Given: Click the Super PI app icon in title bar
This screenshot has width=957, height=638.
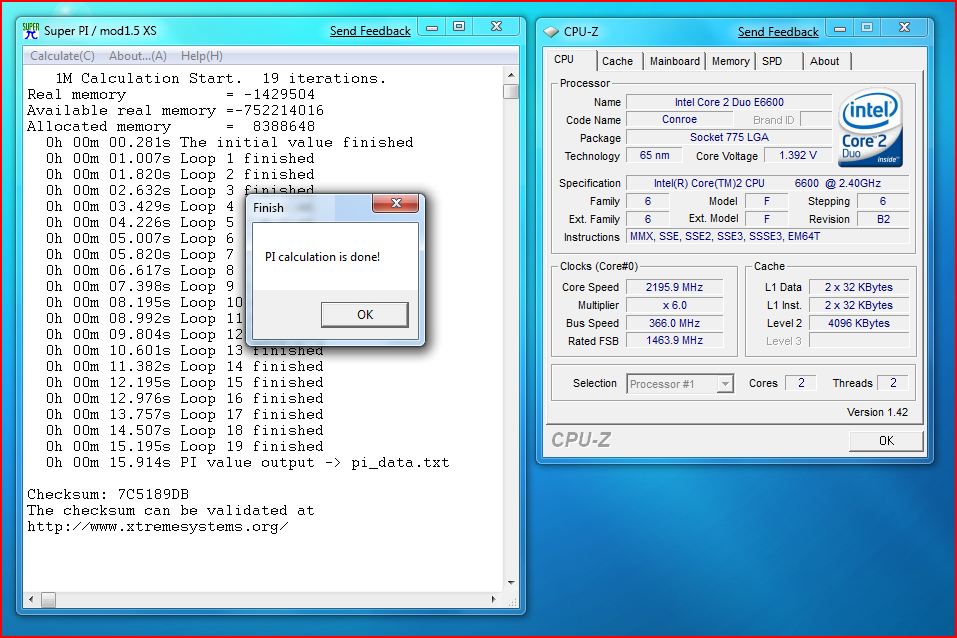Looking at the screenshot, I should [x=31, y=31].
